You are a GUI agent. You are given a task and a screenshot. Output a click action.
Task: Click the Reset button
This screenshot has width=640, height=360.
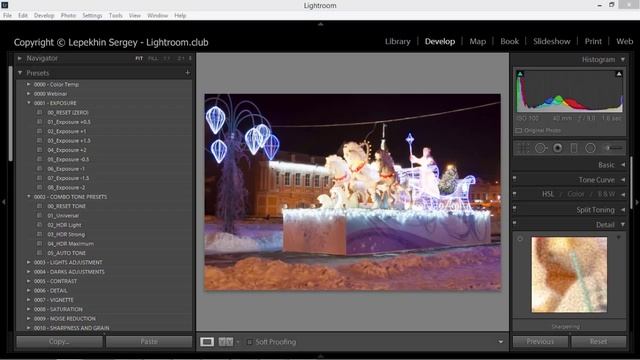pyautogui.click(x=598, y=342)
